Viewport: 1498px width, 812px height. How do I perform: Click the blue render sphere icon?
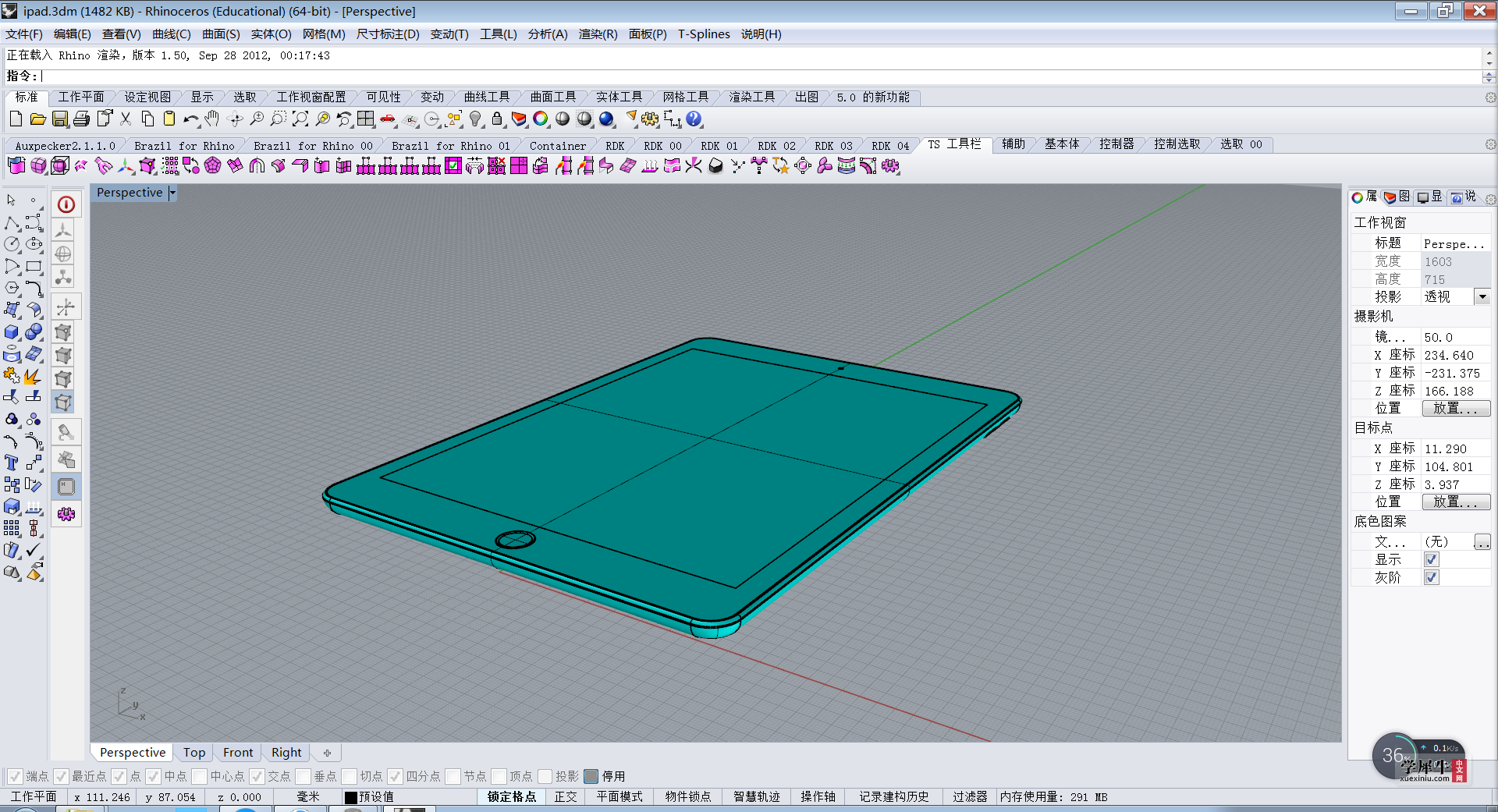(606, 119)
